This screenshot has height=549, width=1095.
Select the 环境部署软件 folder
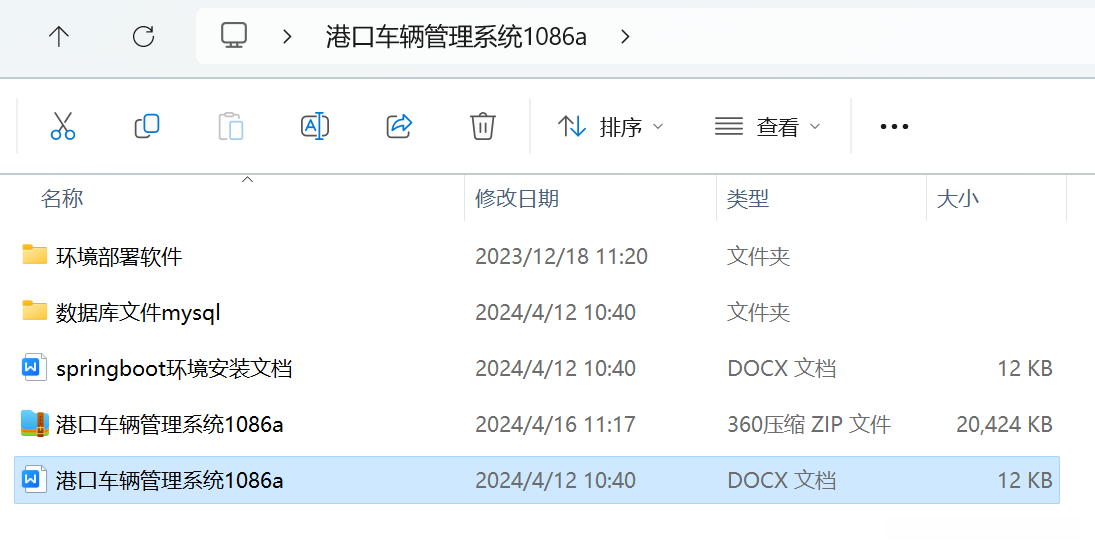coord(119,257)
